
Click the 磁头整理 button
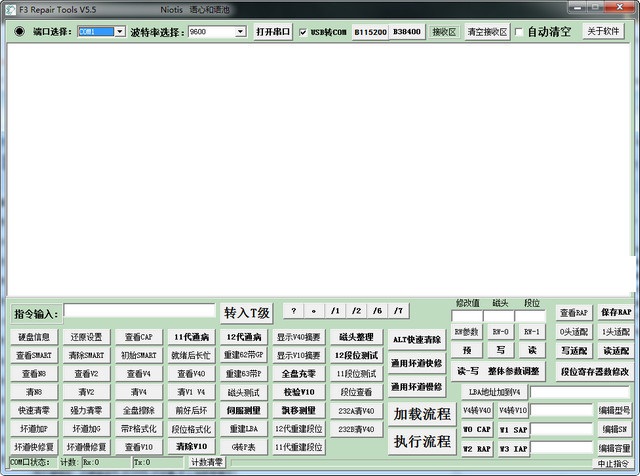pyautogui.click(x=356, y=337)
